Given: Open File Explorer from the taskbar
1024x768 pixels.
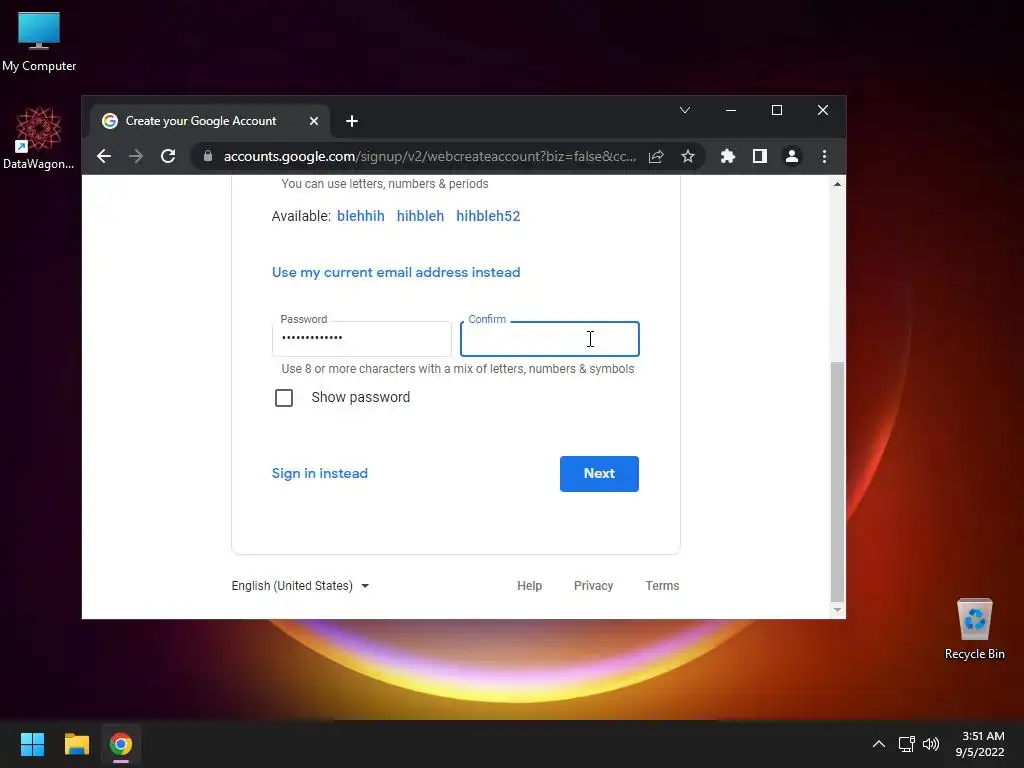Looking at the screenshot, I should pyautogui.click(x=76, y=744).
